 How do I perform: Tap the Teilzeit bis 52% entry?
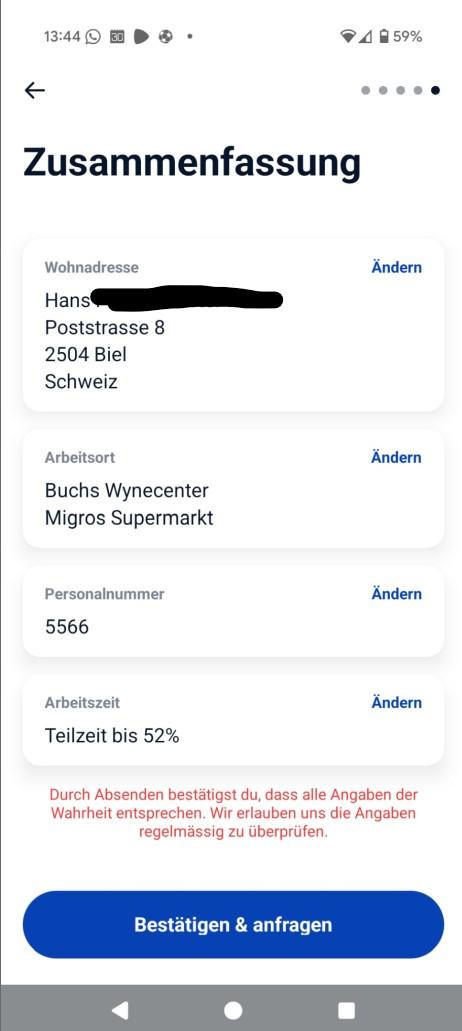pyautogui.click(x=112, y=735)
